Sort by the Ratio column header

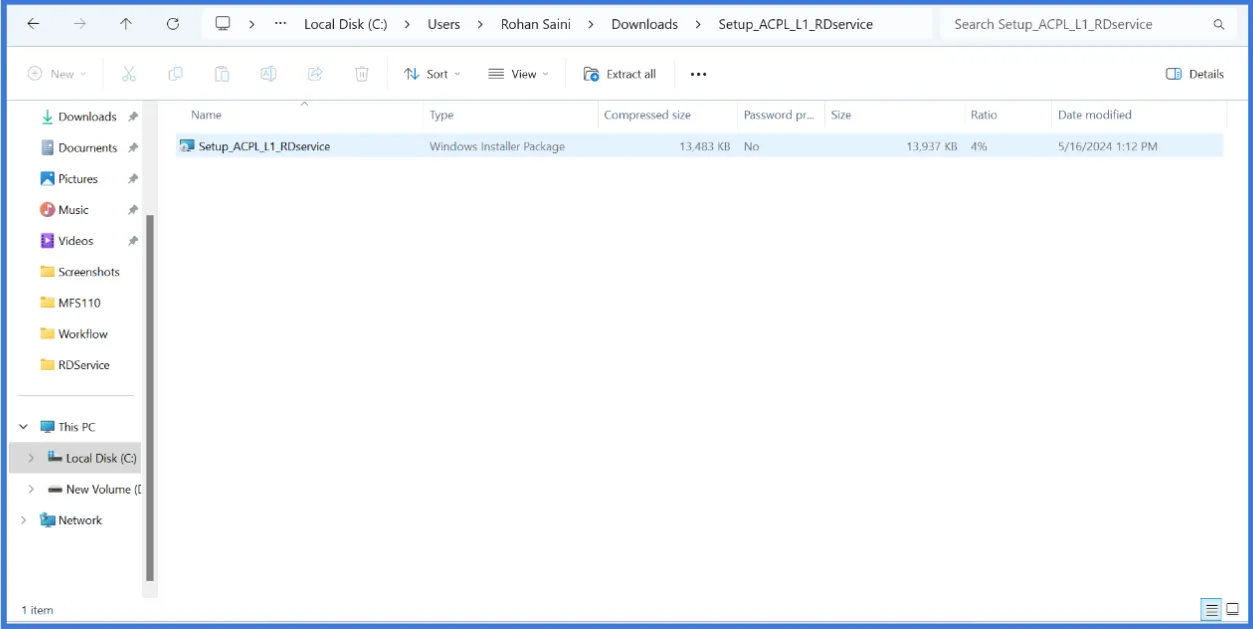(x=984, y=115)
